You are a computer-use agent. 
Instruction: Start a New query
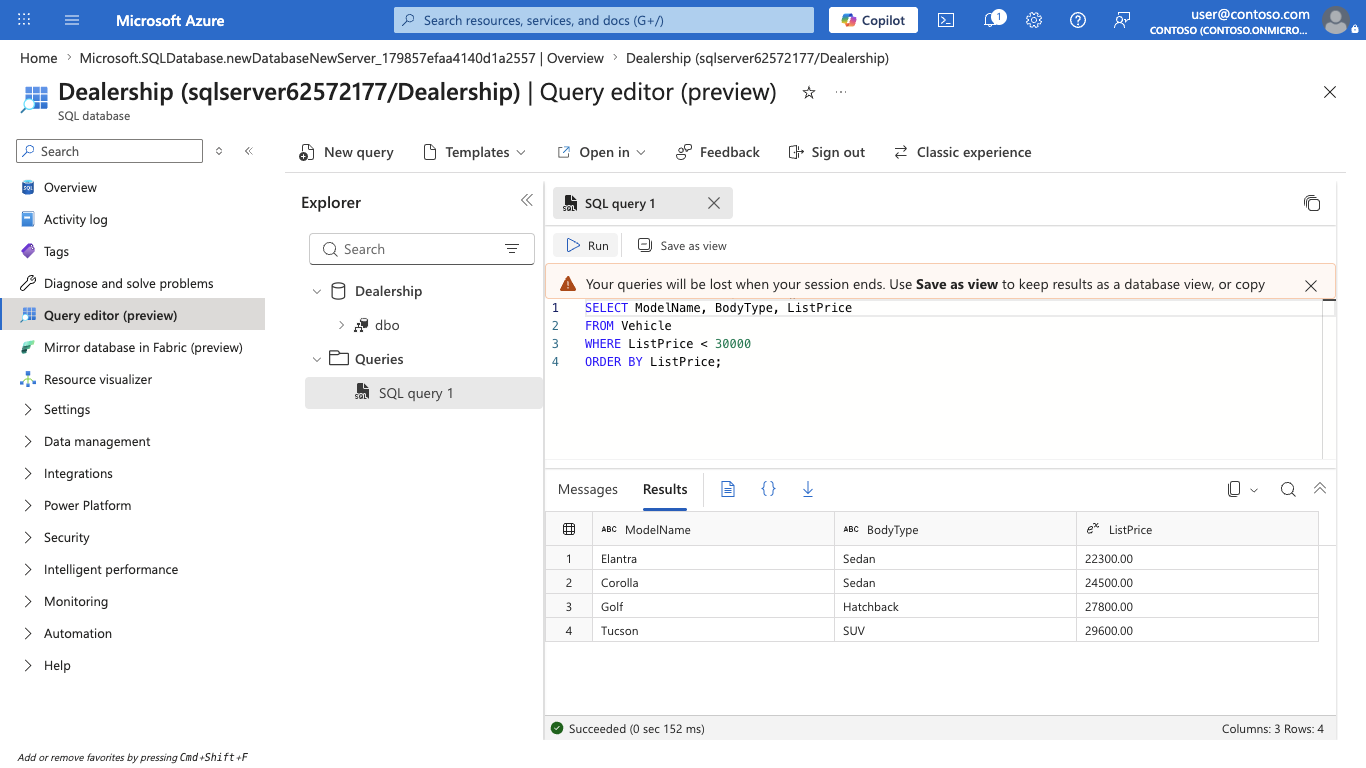346,152
